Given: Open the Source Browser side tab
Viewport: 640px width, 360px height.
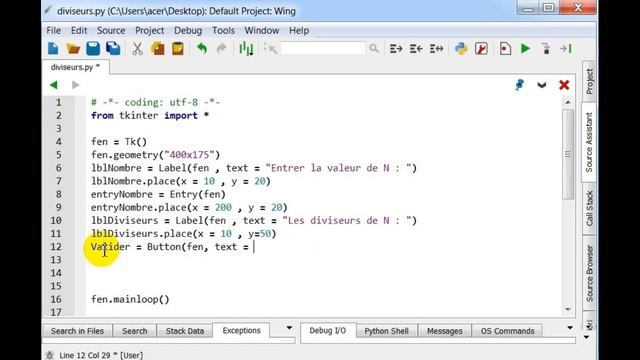Looking at the screenshot, I should [589, 273].
